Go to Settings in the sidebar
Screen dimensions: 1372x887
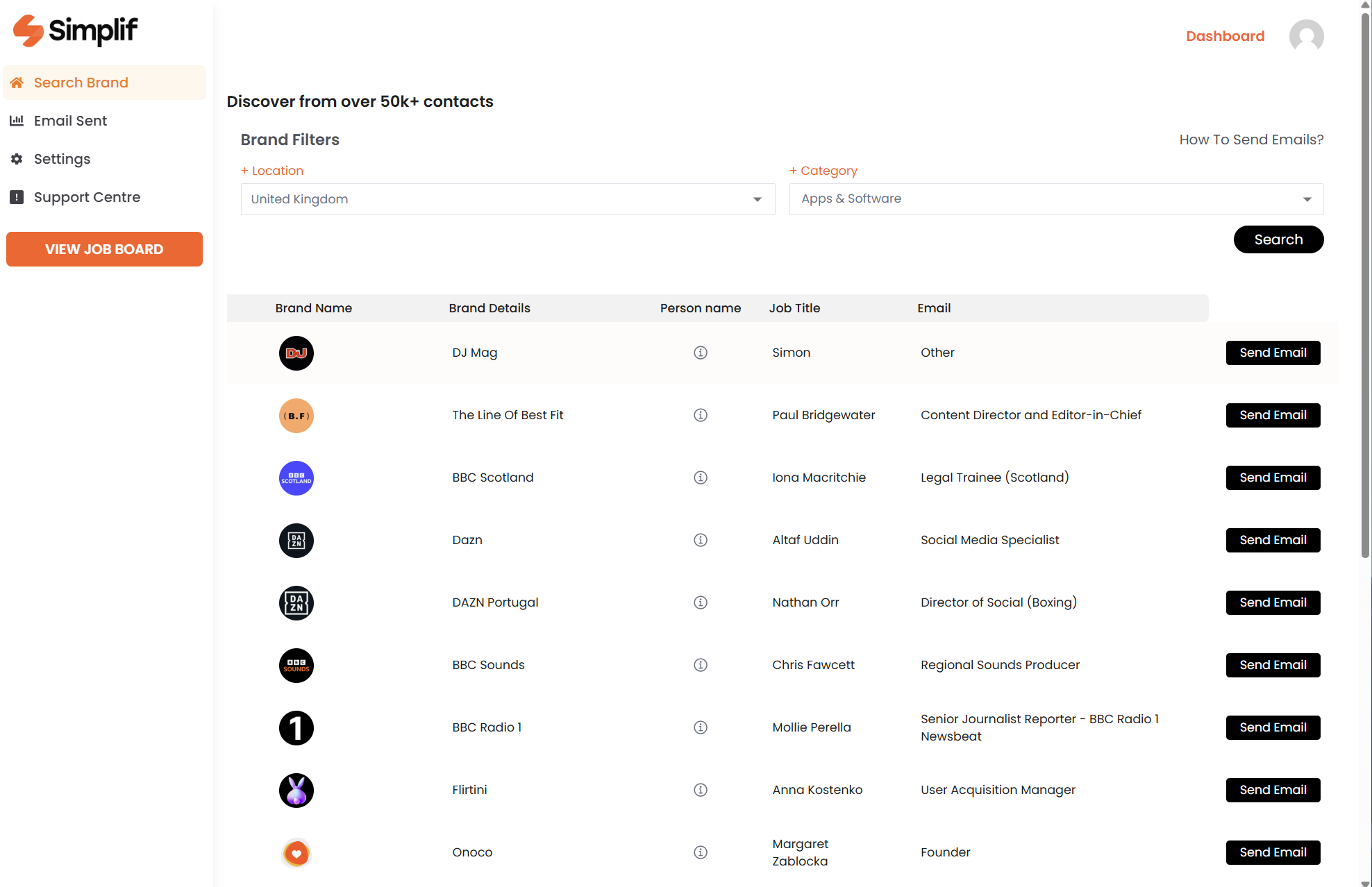pos(62,159)
